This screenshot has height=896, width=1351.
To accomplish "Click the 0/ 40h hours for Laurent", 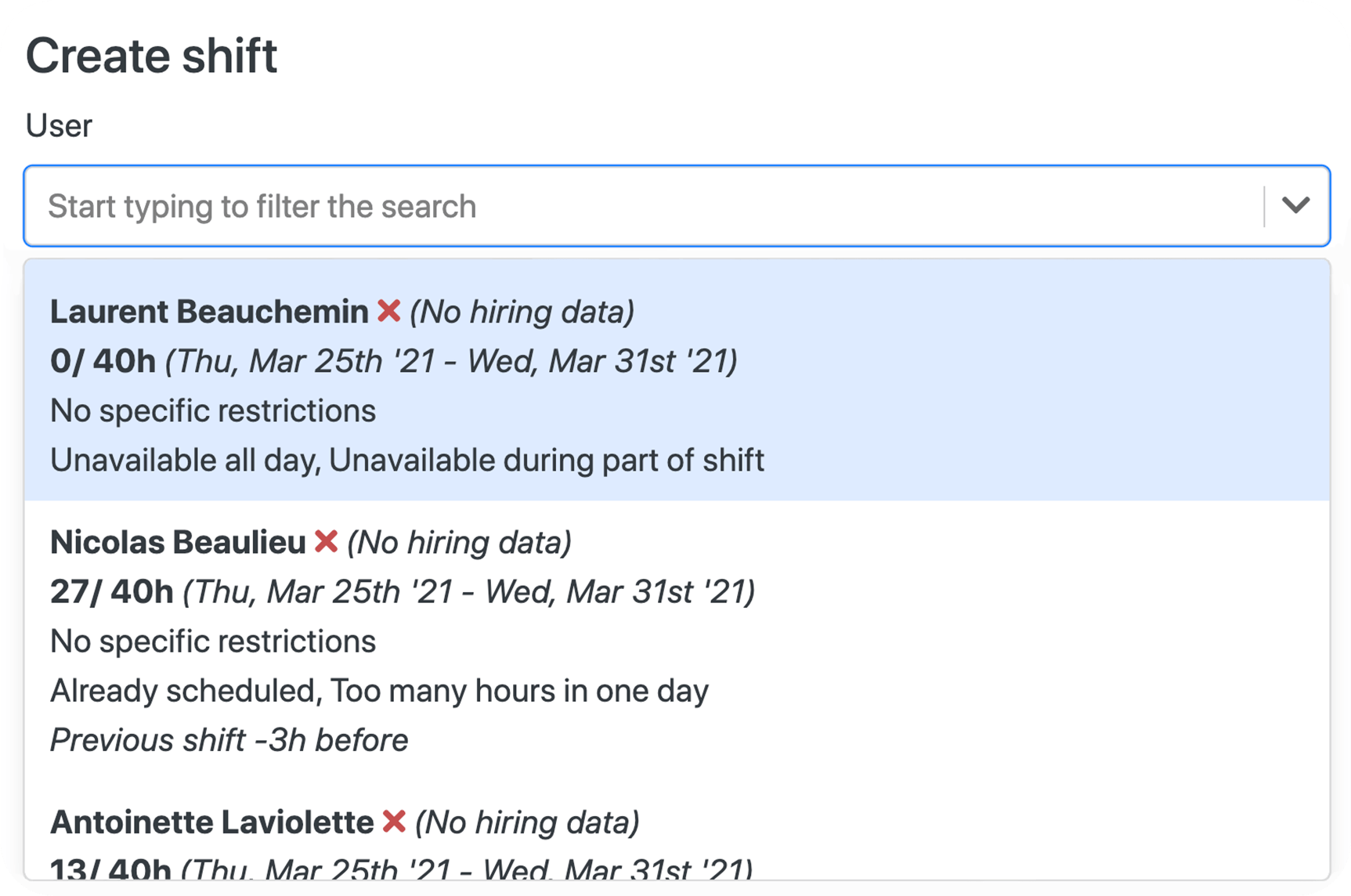I will click(x=103, y=361).
